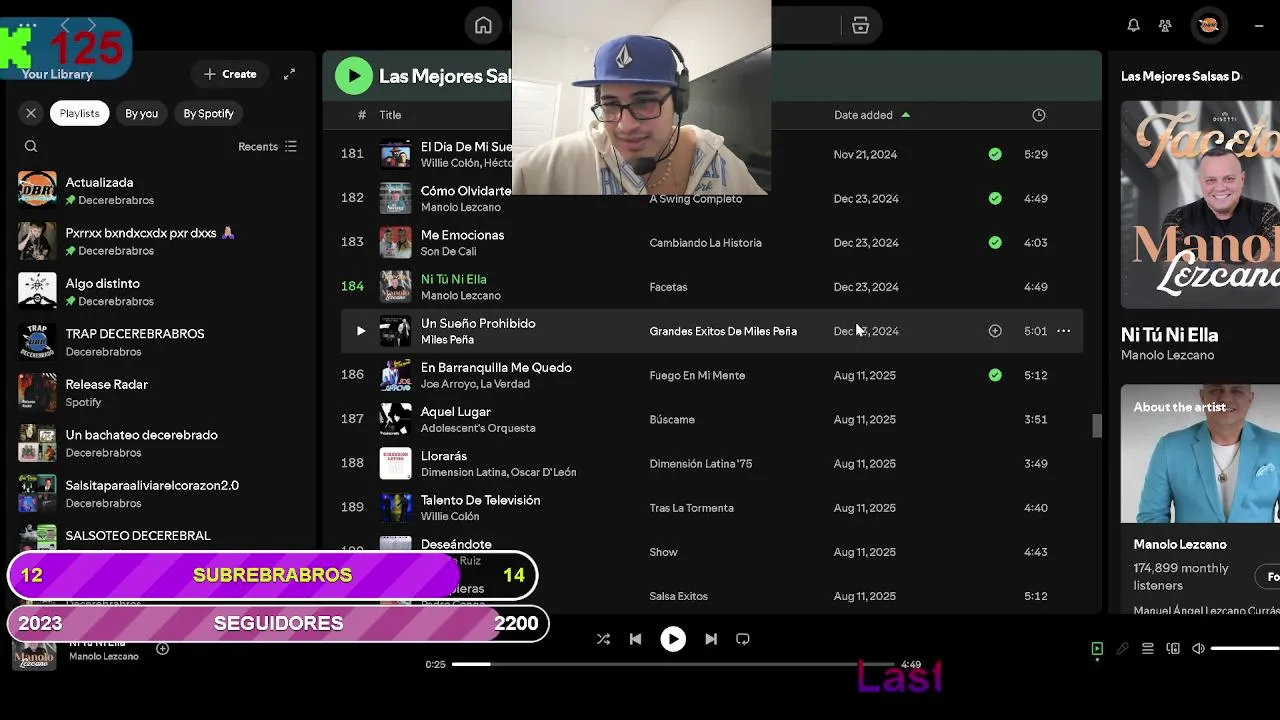Open the Pxrrxx bxndxcxdx pxr dxxs playlist
Screen dimensions: 1280x720
[x=160, y=241]
